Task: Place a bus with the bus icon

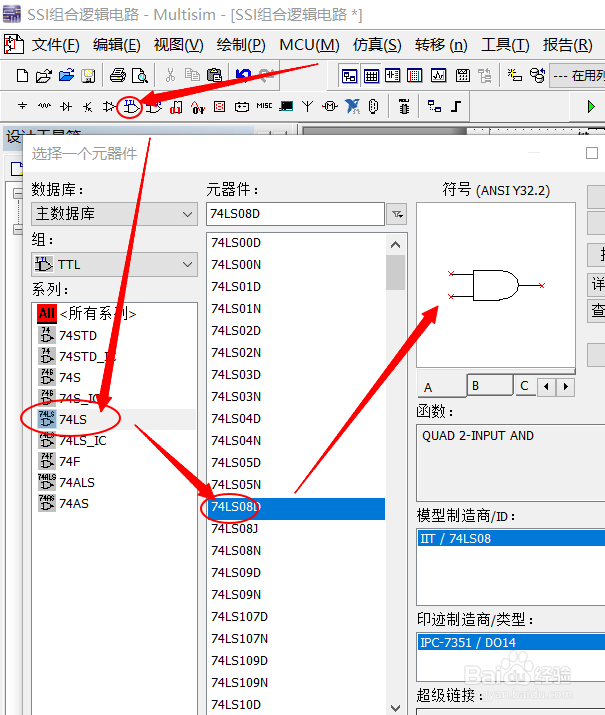Action: point(456,107)
